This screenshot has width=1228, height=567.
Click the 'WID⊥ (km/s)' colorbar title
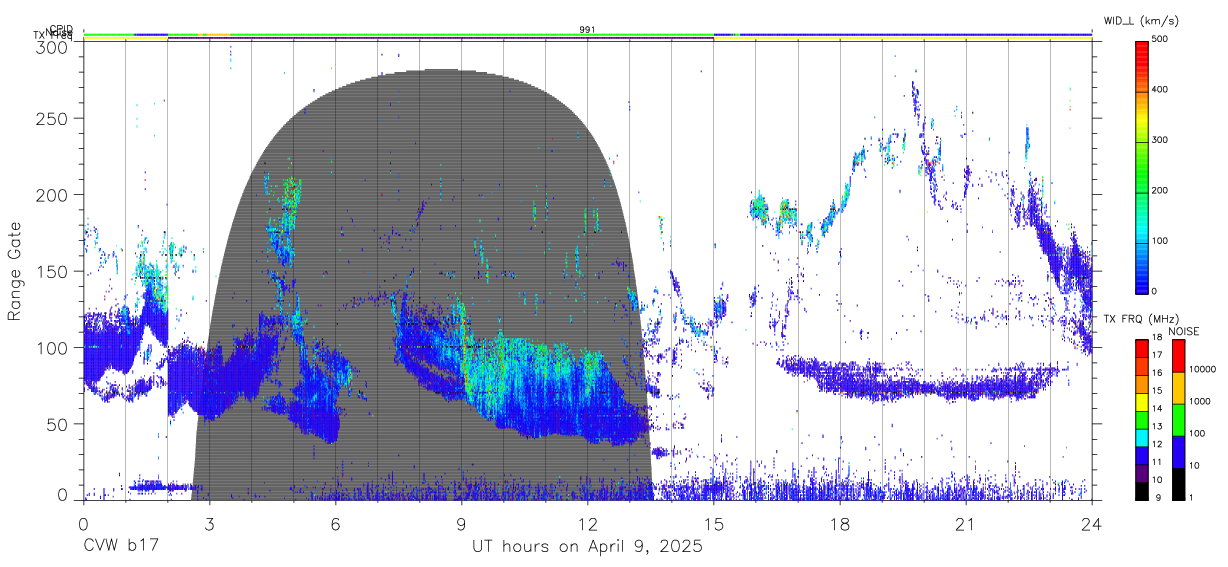(1143, 20)
